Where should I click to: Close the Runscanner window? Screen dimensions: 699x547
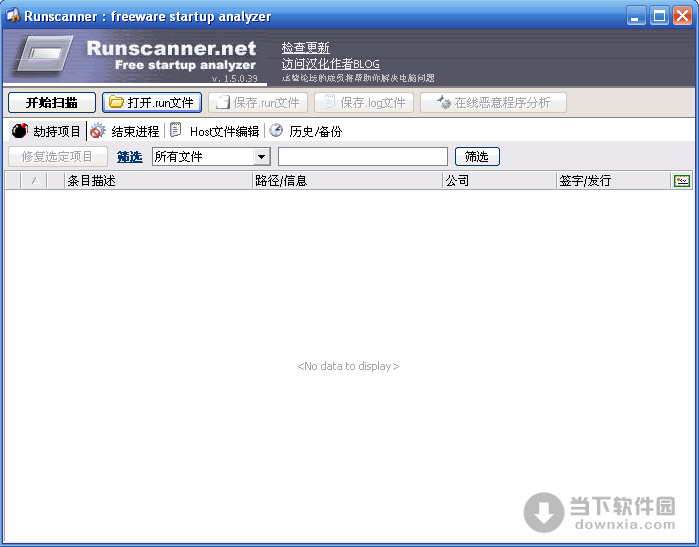(x=683, y=16)
